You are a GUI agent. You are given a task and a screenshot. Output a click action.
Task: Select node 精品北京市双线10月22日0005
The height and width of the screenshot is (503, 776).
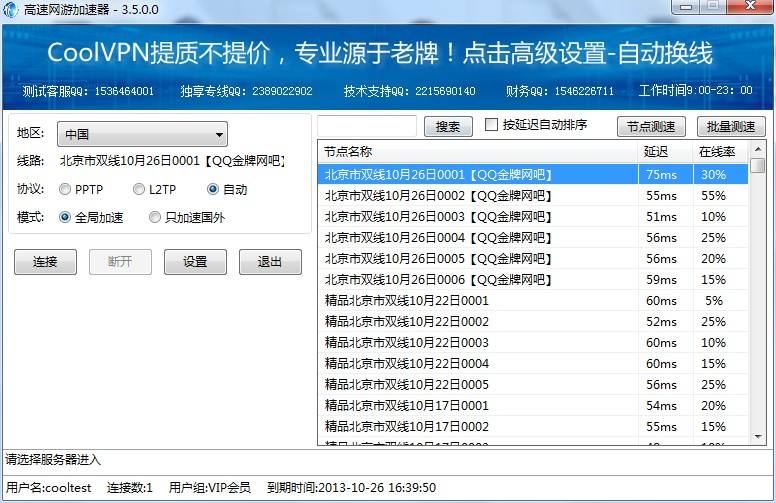click(533, 385)
